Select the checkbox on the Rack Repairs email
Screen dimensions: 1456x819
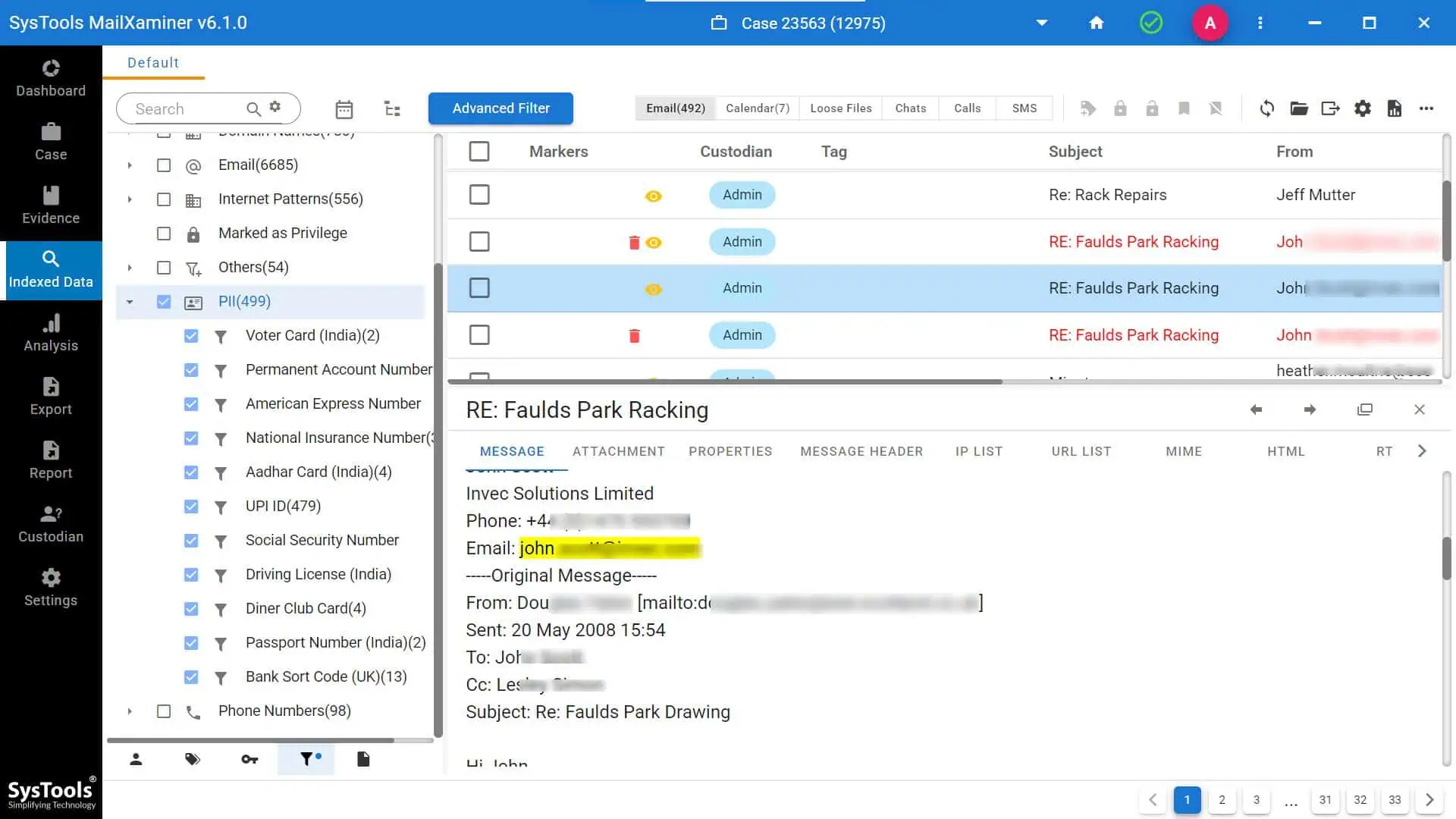click(x=479, y=194)
